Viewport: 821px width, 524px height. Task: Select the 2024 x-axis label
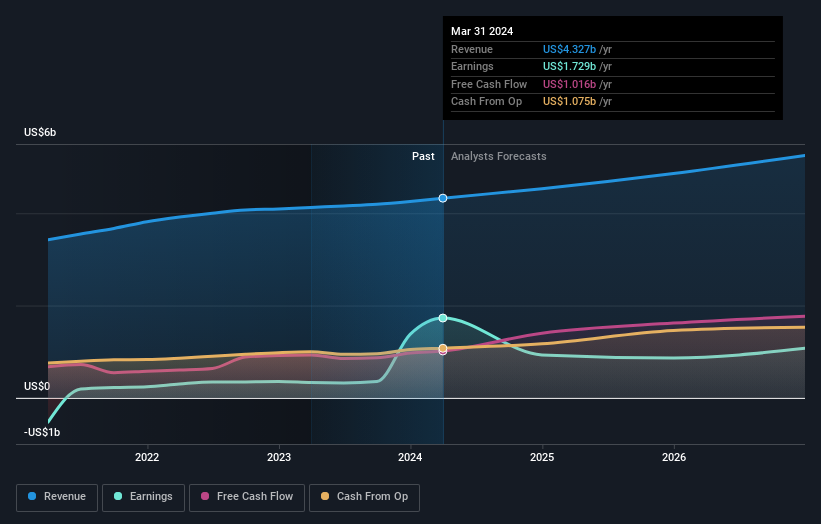pos(410,457)
